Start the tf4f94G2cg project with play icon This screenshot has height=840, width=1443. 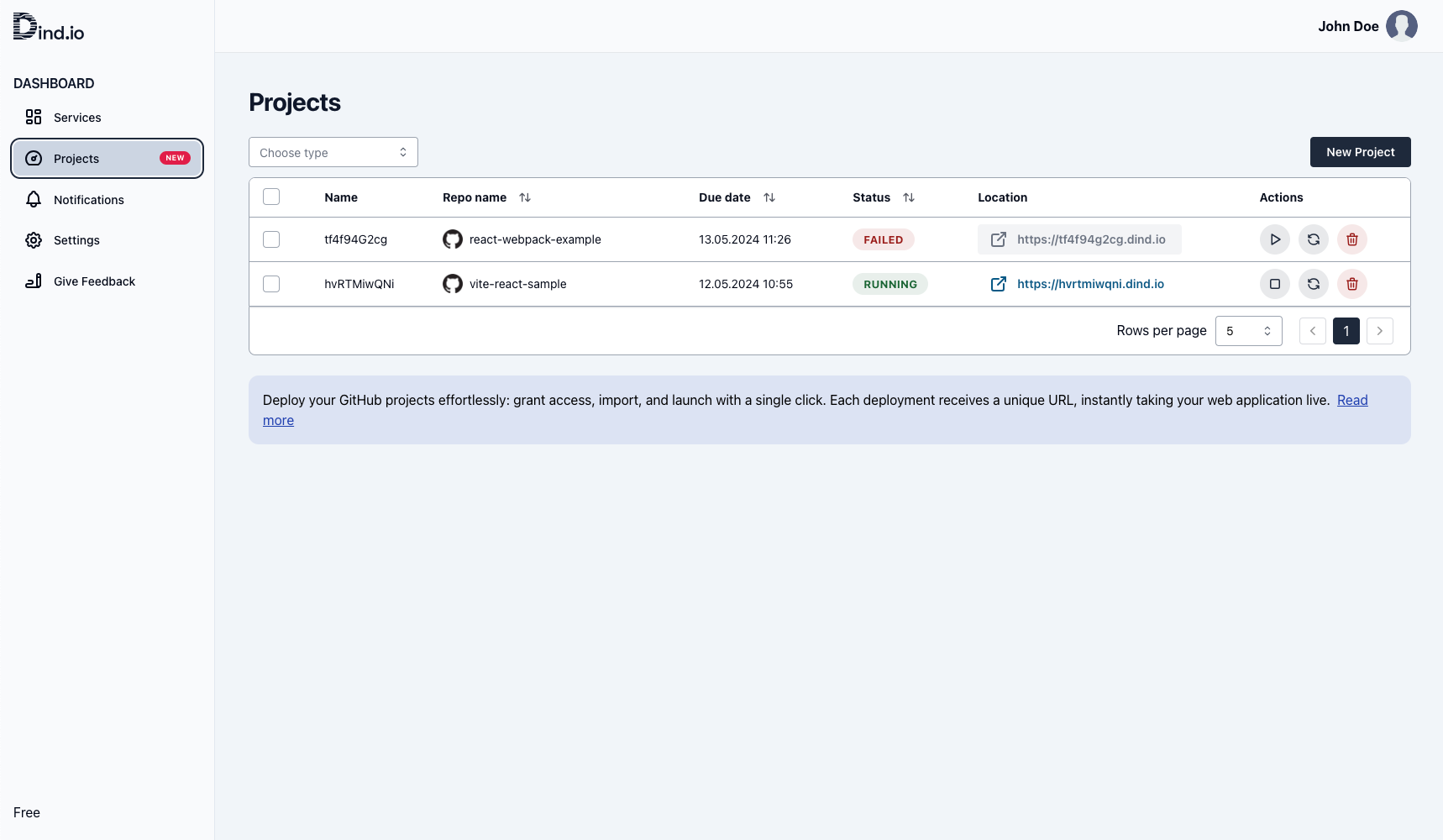(x=1274, y=239)
